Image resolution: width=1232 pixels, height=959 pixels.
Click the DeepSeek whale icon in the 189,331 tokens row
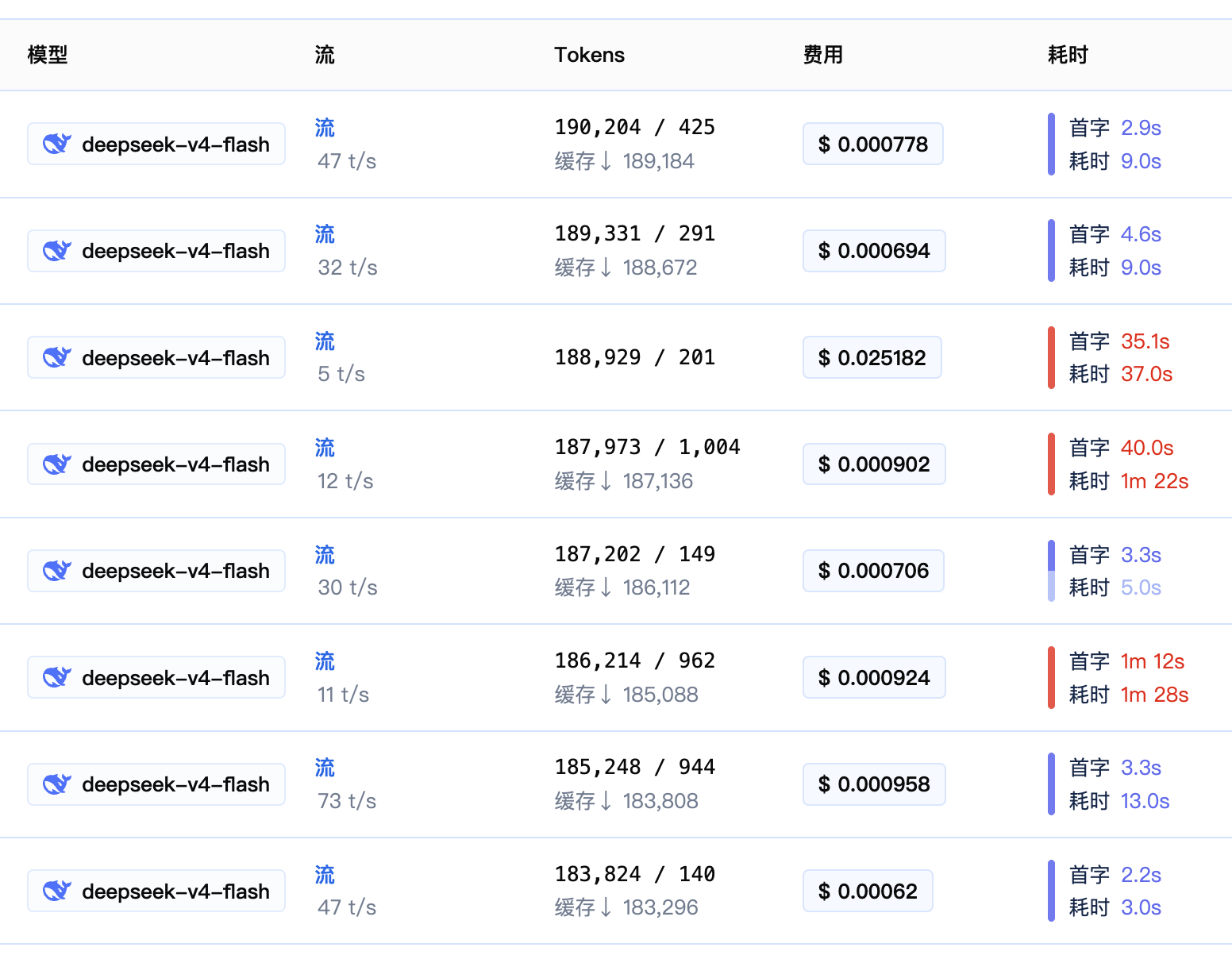point(57,251)
